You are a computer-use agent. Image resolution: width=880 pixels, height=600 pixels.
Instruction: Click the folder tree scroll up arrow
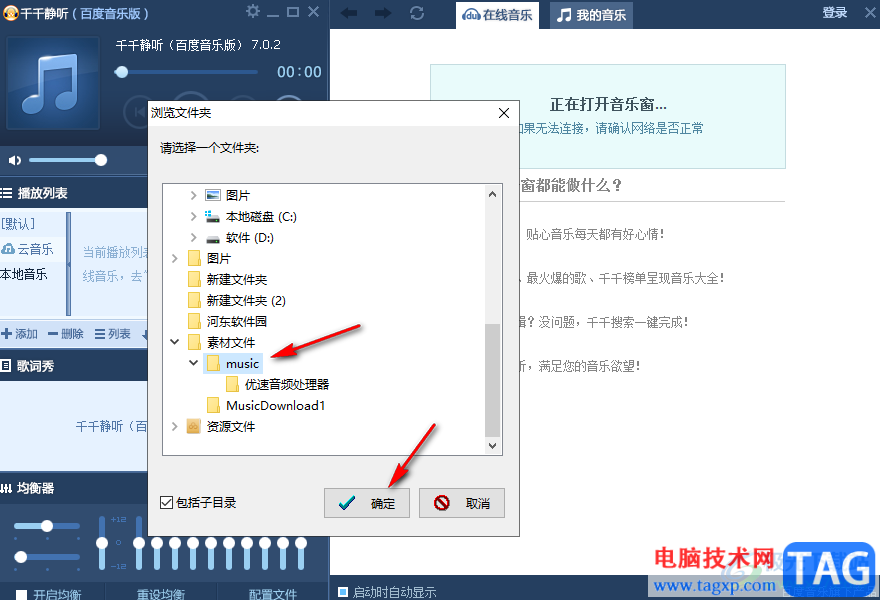click(492, 194)
